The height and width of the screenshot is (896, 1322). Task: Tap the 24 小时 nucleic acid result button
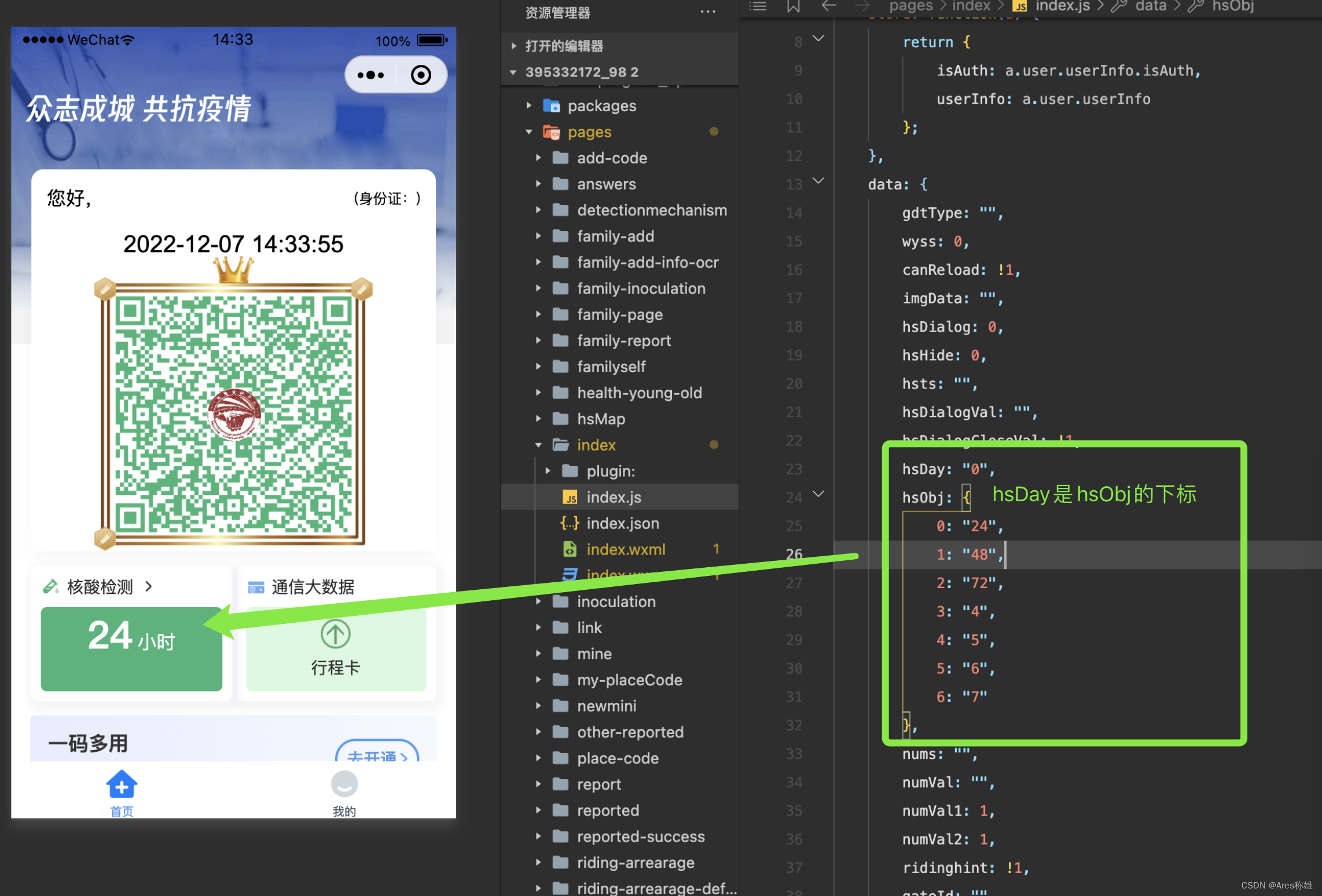pyautogui.click(x=131, y=649)
